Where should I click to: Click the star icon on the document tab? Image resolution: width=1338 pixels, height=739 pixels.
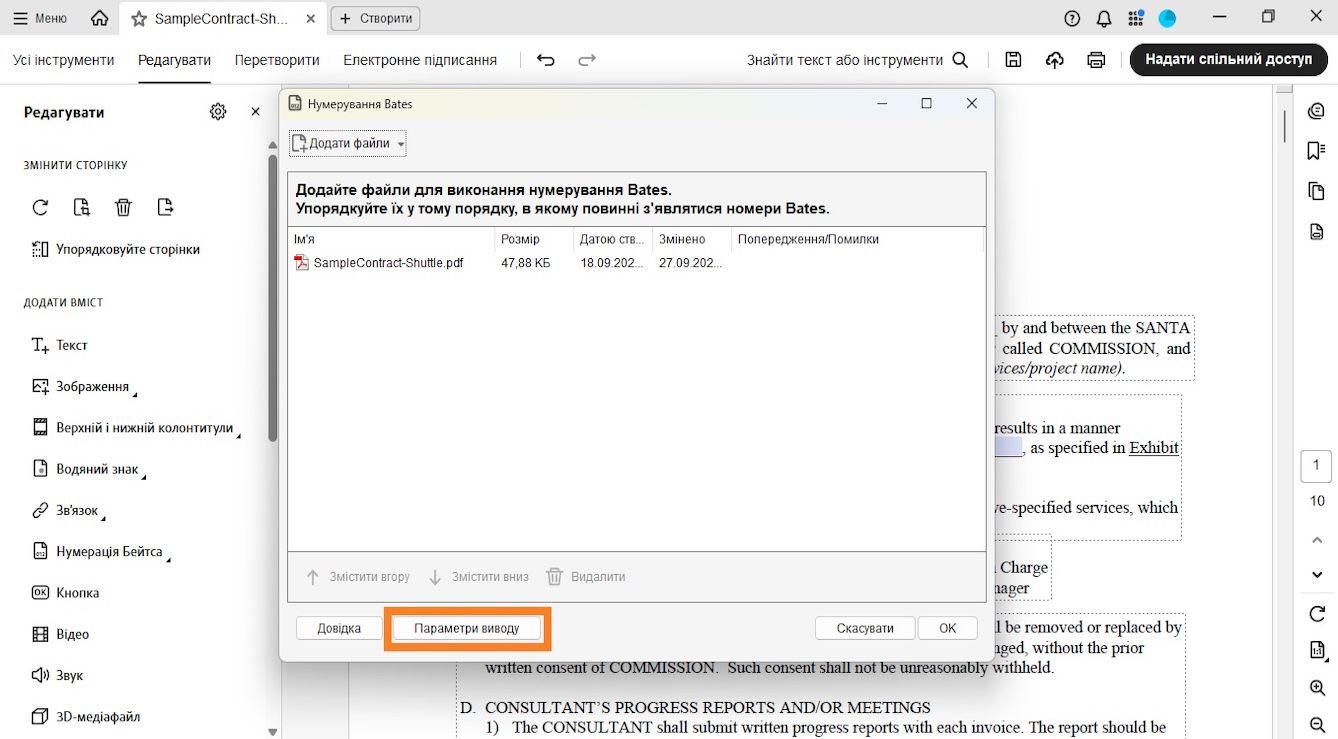(139, 19)
